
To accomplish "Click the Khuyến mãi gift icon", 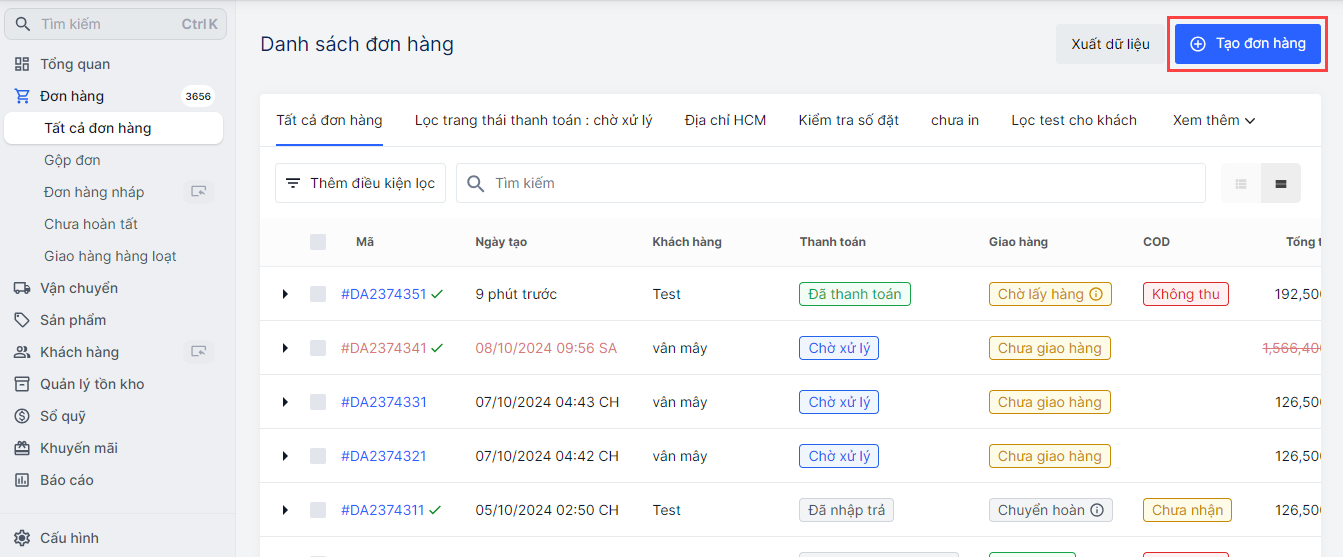I will [x=22, y=448].
